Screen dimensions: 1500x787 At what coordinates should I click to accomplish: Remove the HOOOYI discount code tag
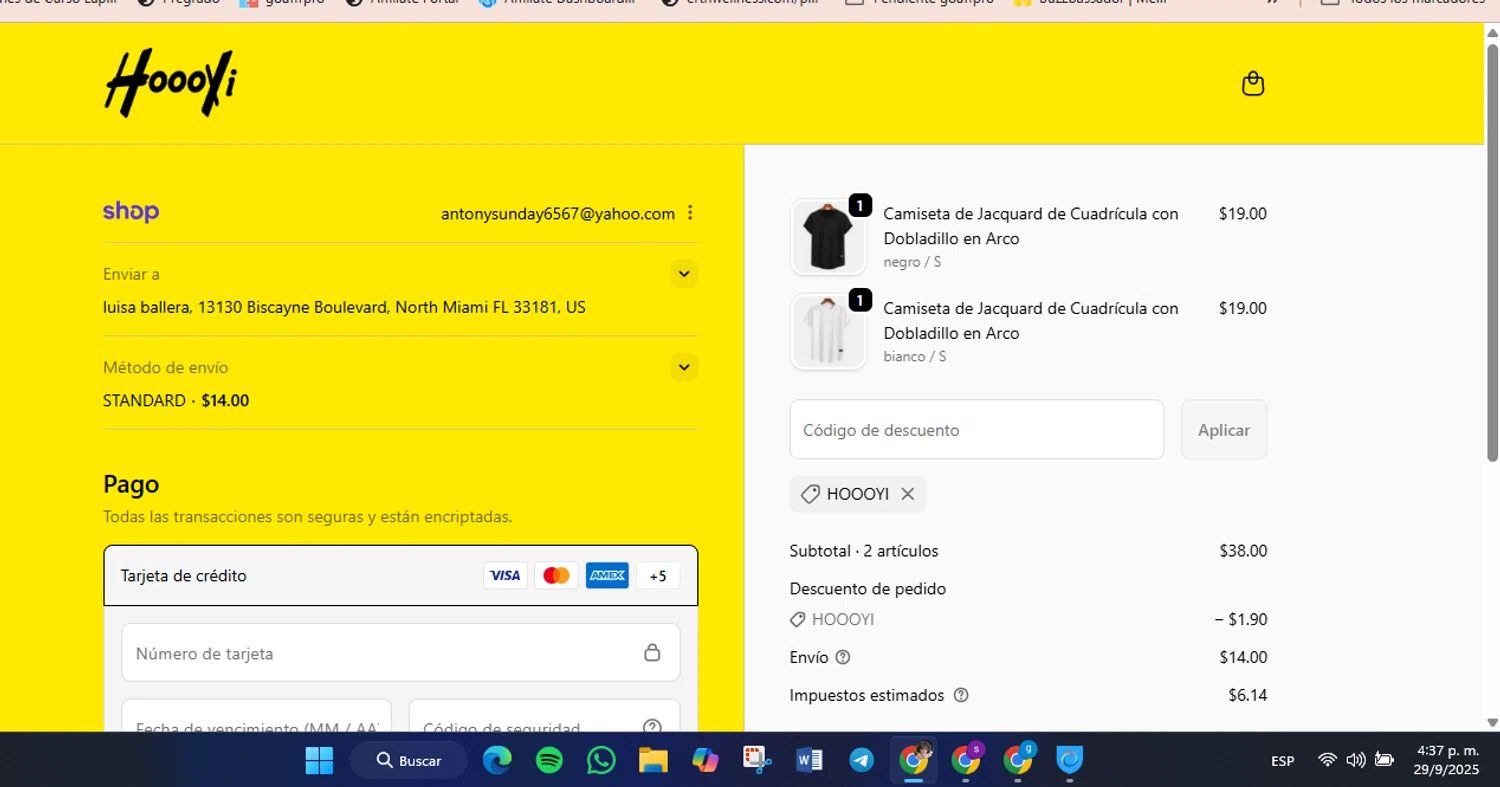point(907,494)
